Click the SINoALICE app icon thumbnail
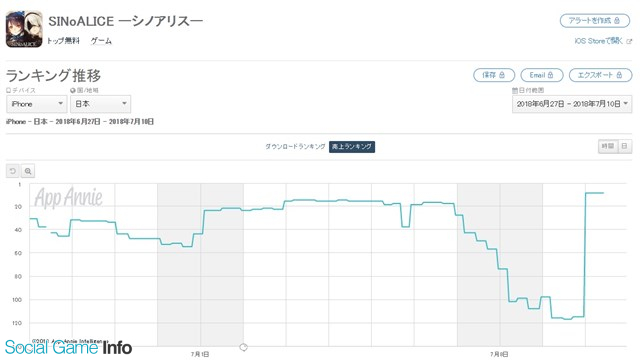The width and height of the screenshot is (640, 360). pyautogui.click(x=24, y=29)
